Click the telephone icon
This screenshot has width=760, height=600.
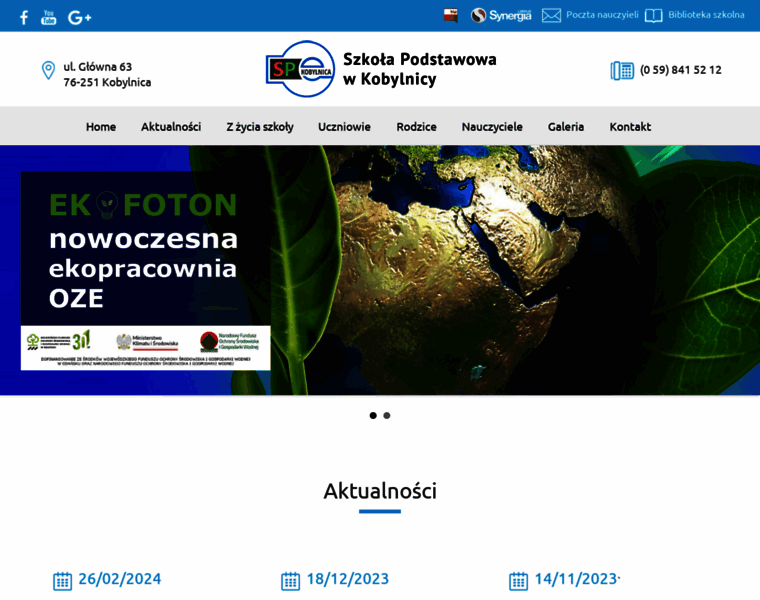(x=622, y=71)
